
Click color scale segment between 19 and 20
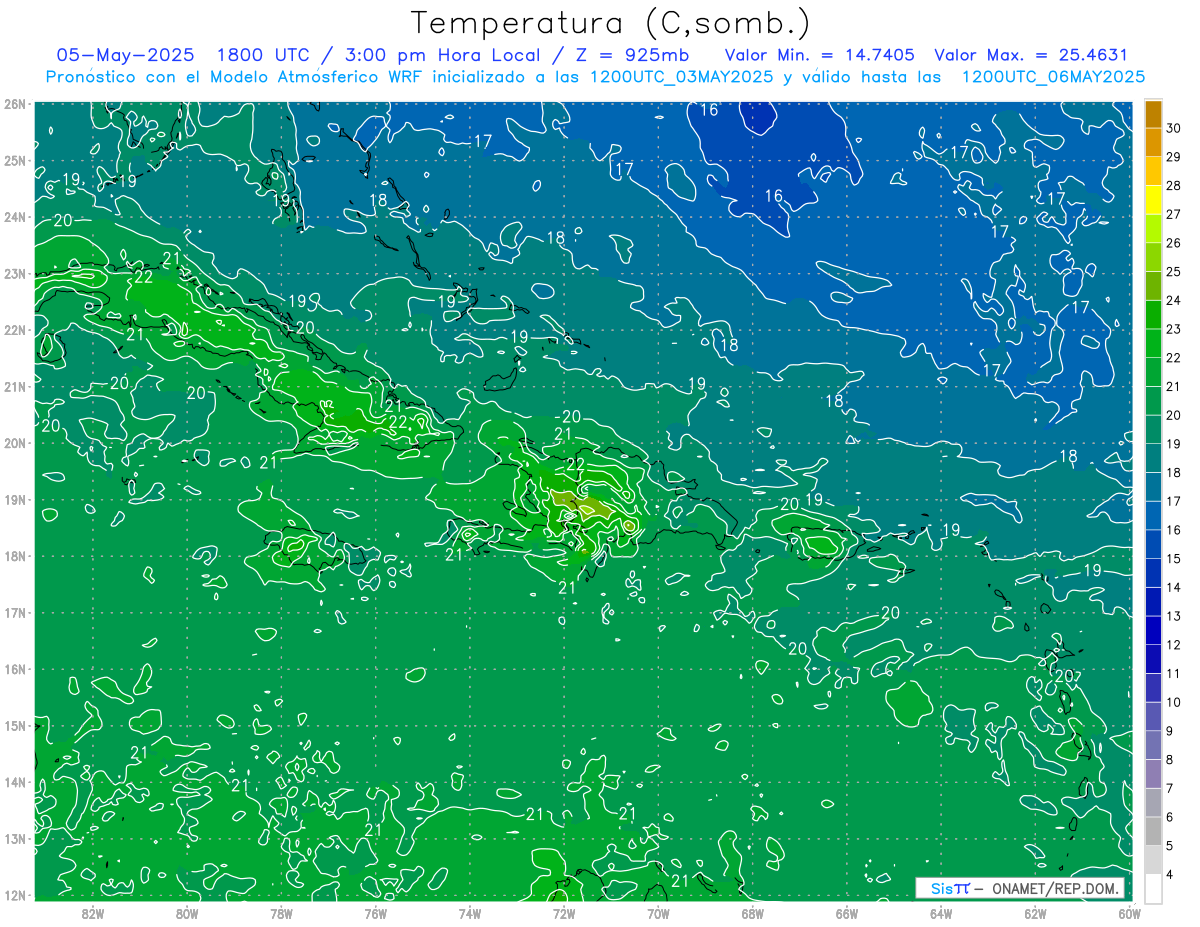pos(1153,429)
